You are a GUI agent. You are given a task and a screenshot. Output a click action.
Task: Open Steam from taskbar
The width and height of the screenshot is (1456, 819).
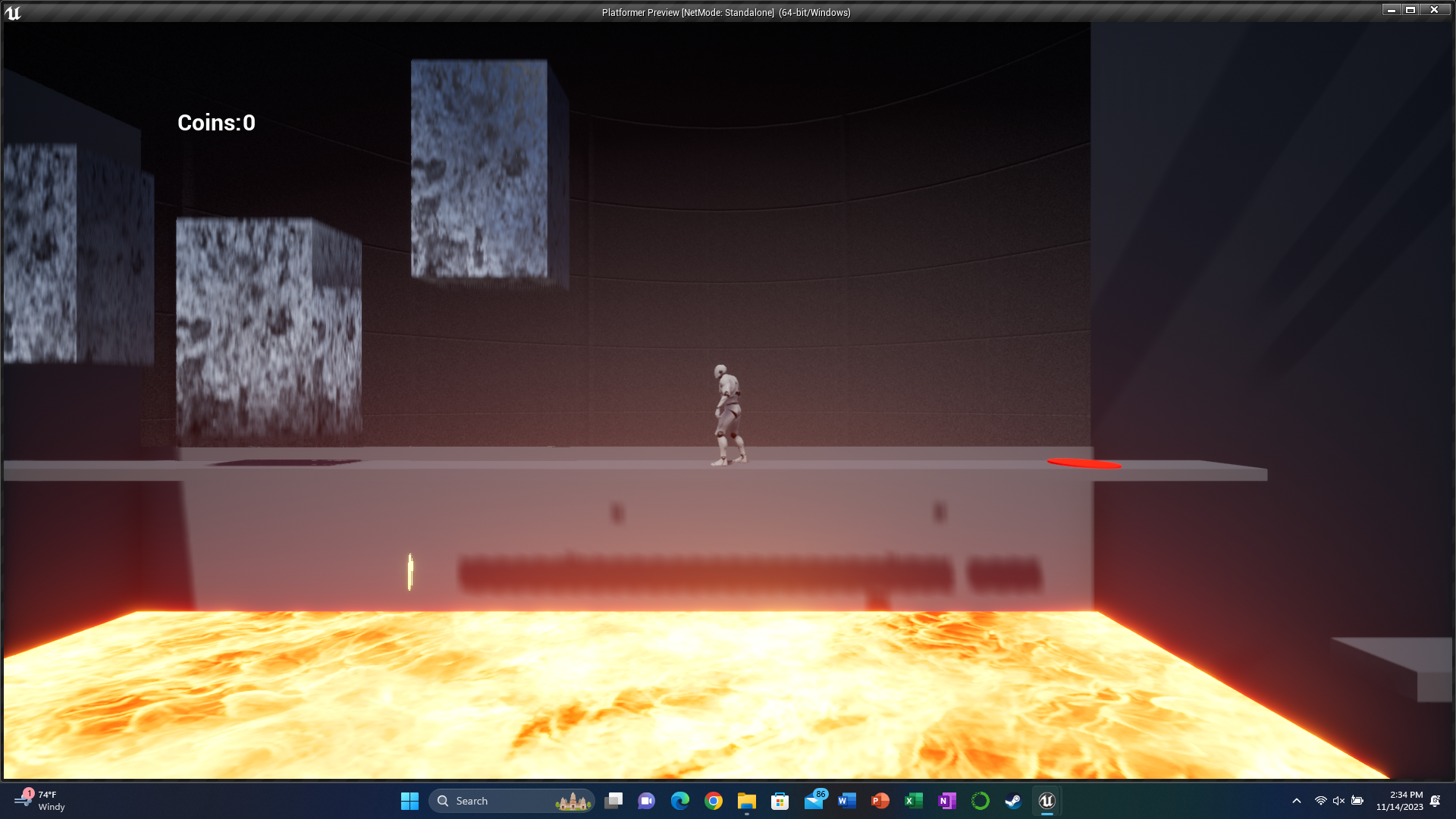coord(1014,801)
